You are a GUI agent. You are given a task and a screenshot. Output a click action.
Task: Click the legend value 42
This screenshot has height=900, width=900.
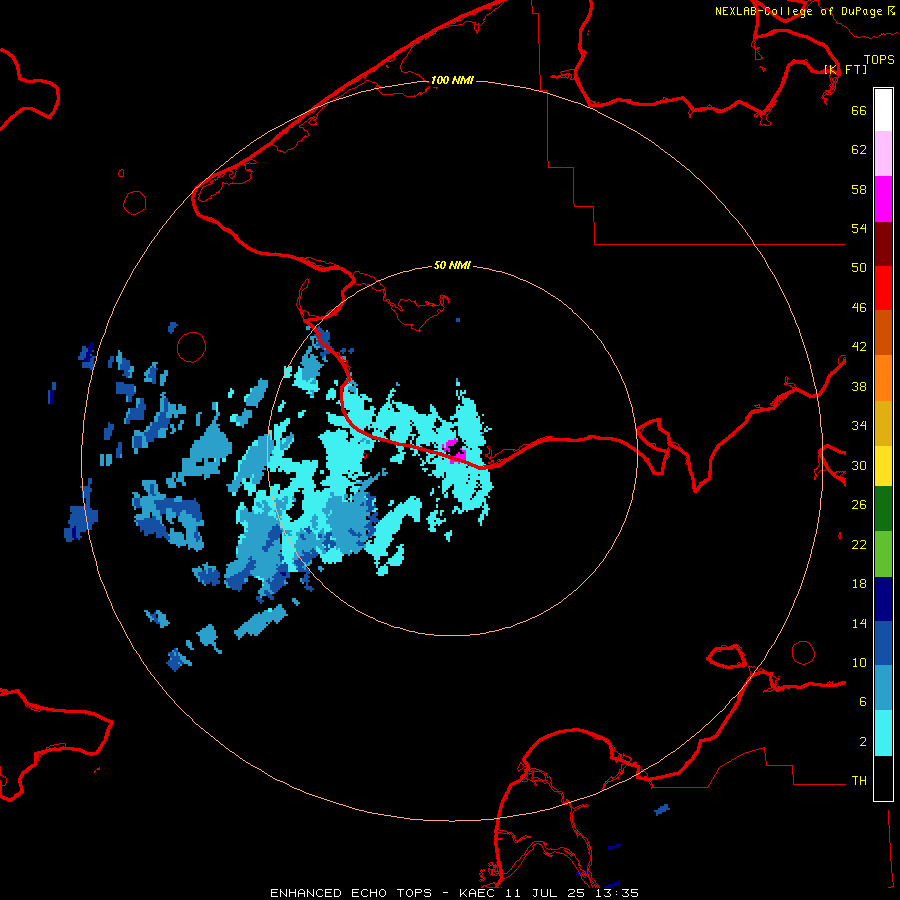[859, 346]
